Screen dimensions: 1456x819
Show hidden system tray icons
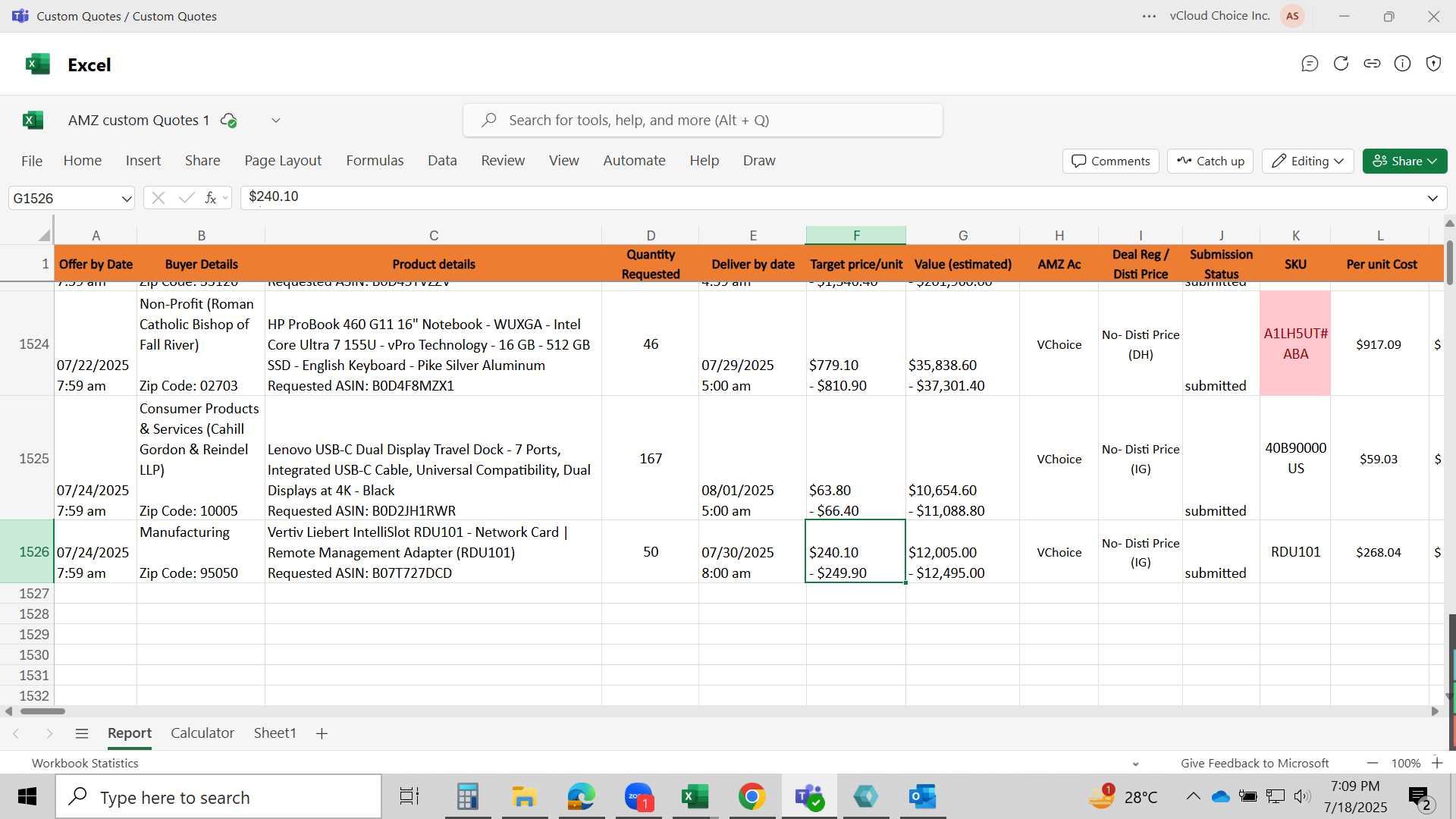[x=1193, y=796]
